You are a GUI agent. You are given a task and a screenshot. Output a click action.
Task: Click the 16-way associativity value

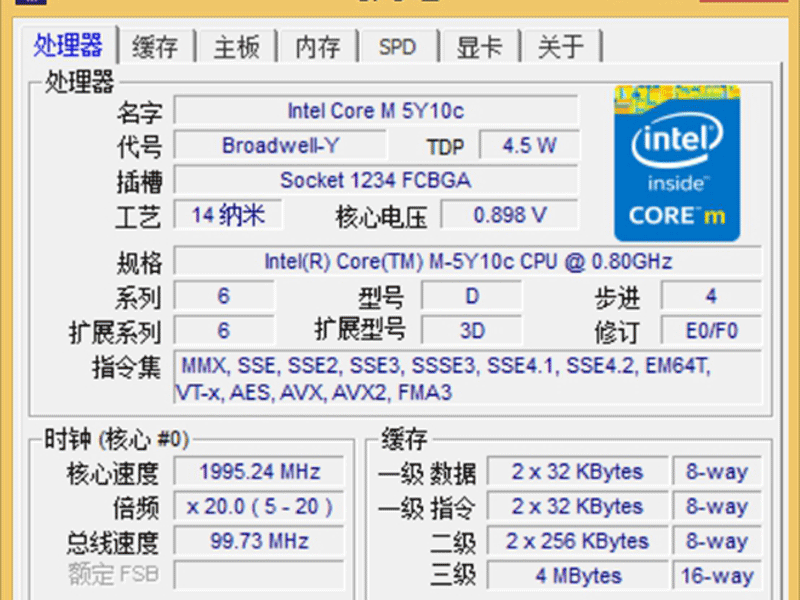[x=717, y=576]
